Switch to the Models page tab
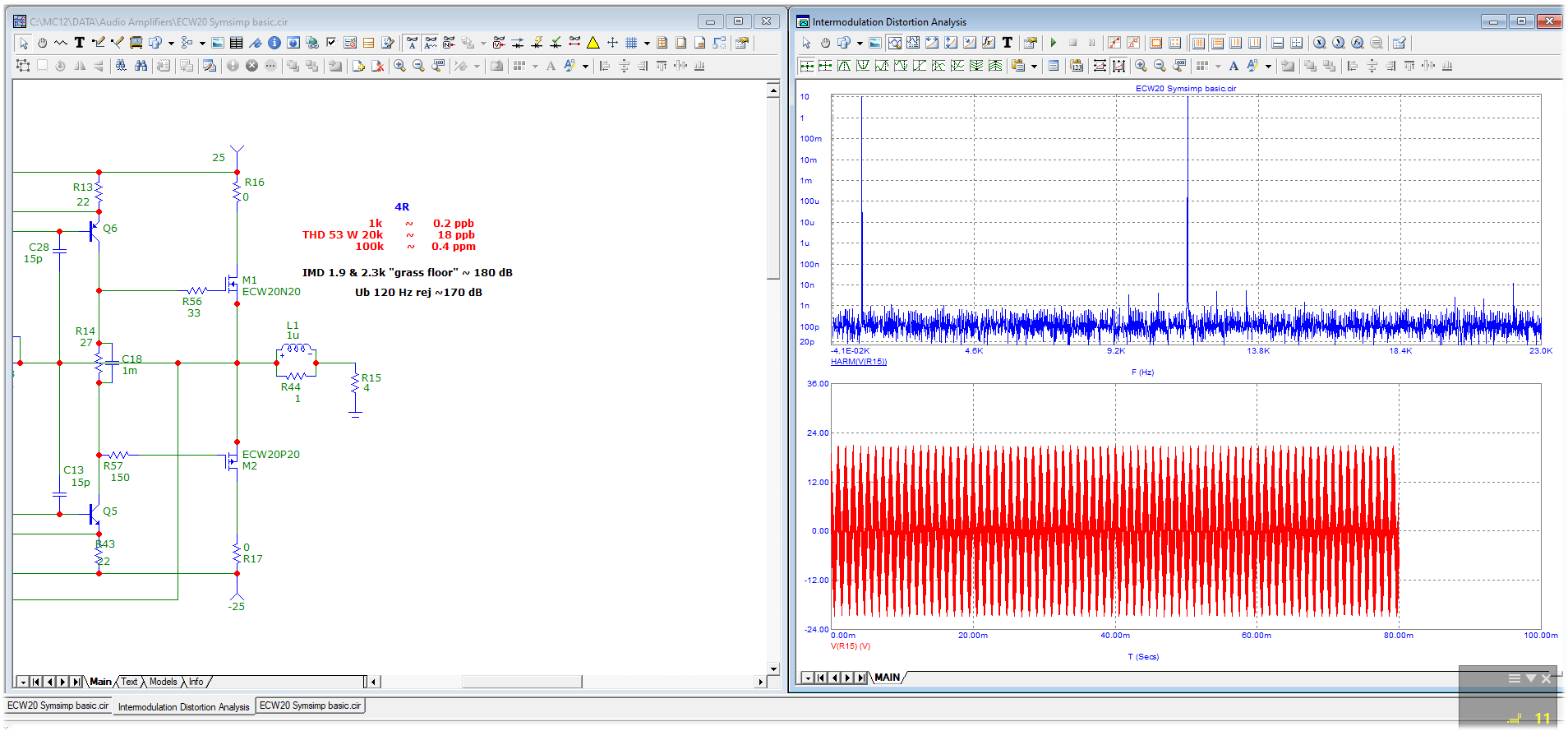 pos(163,682)
